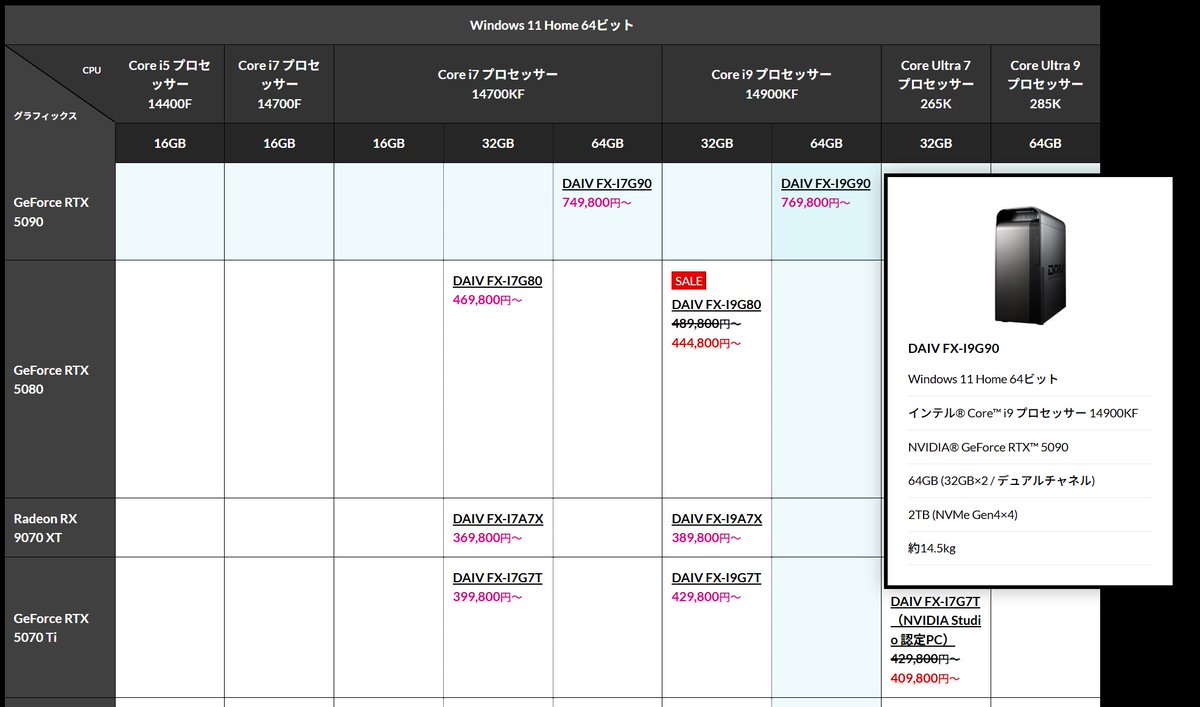Click the Core Ultra 9 285K column header

click(x=1045, y=84)
